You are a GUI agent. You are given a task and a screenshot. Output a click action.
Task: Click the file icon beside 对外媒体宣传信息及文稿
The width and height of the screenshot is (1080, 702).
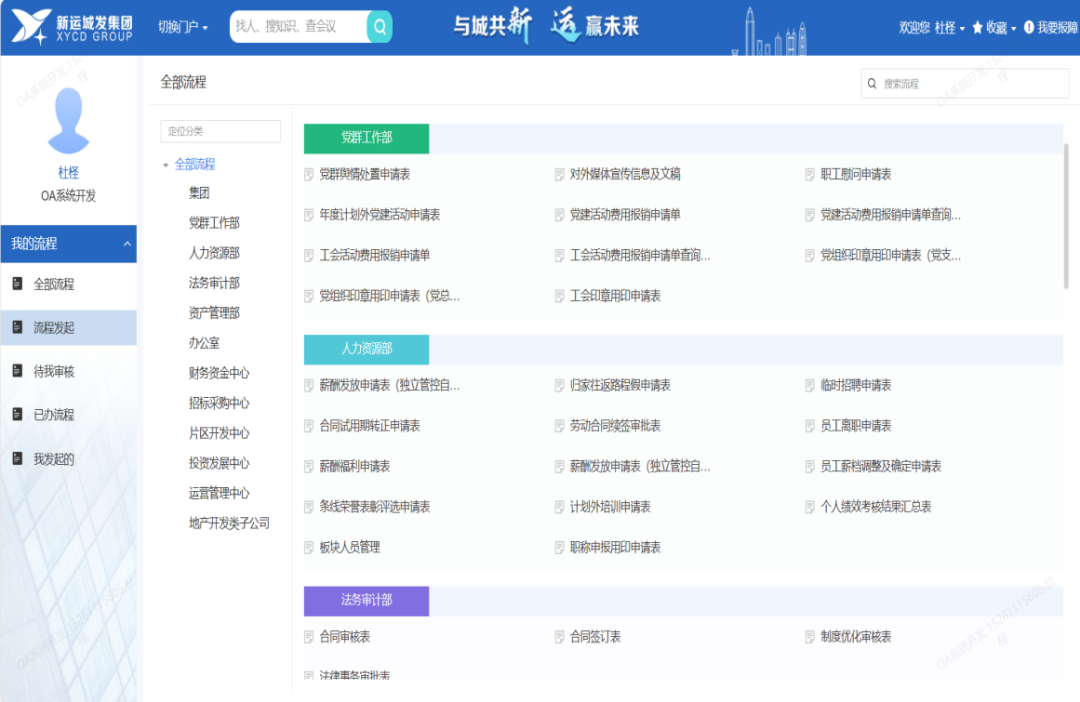(559, 174)
